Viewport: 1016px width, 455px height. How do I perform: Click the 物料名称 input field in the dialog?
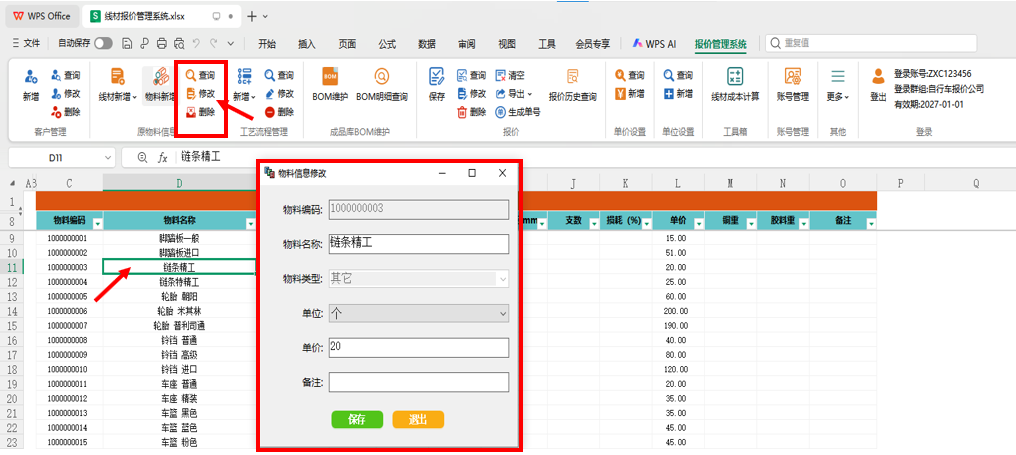(x=419, y=244)
